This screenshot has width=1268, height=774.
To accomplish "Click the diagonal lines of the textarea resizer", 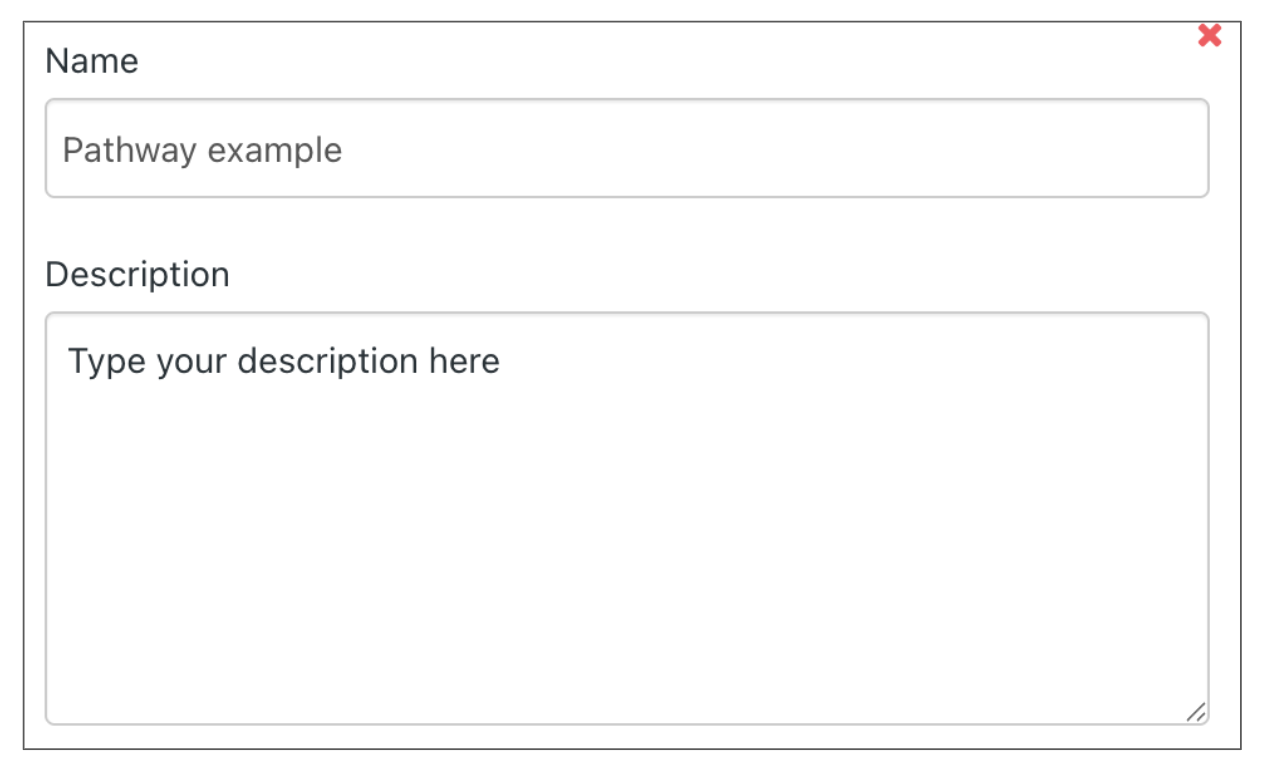I will point(1195,711).
